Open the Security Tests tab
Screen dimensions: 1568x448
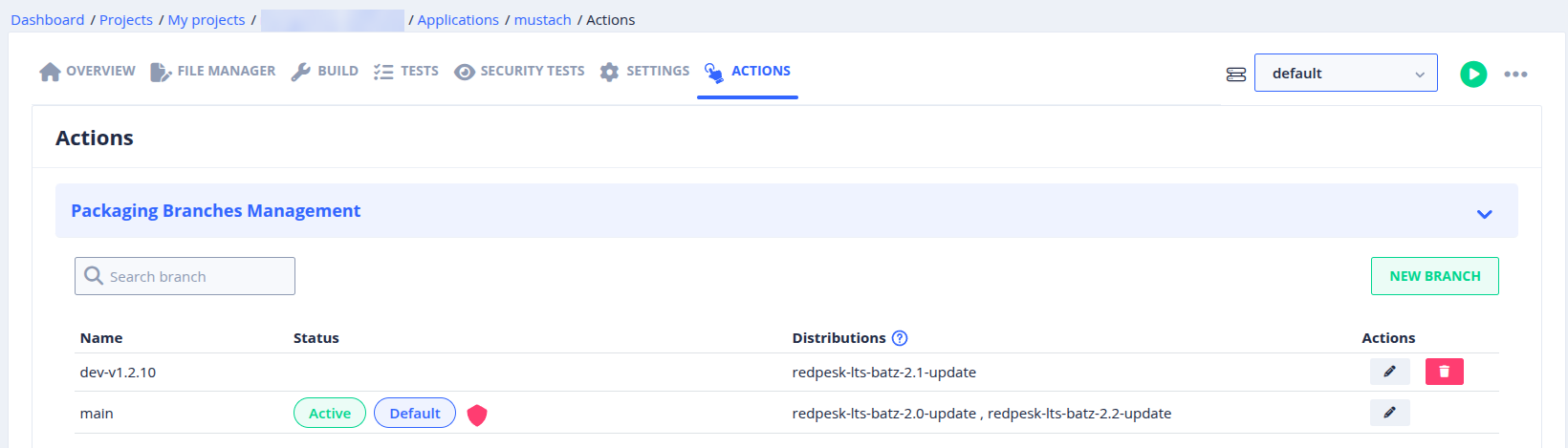point(519,72)
